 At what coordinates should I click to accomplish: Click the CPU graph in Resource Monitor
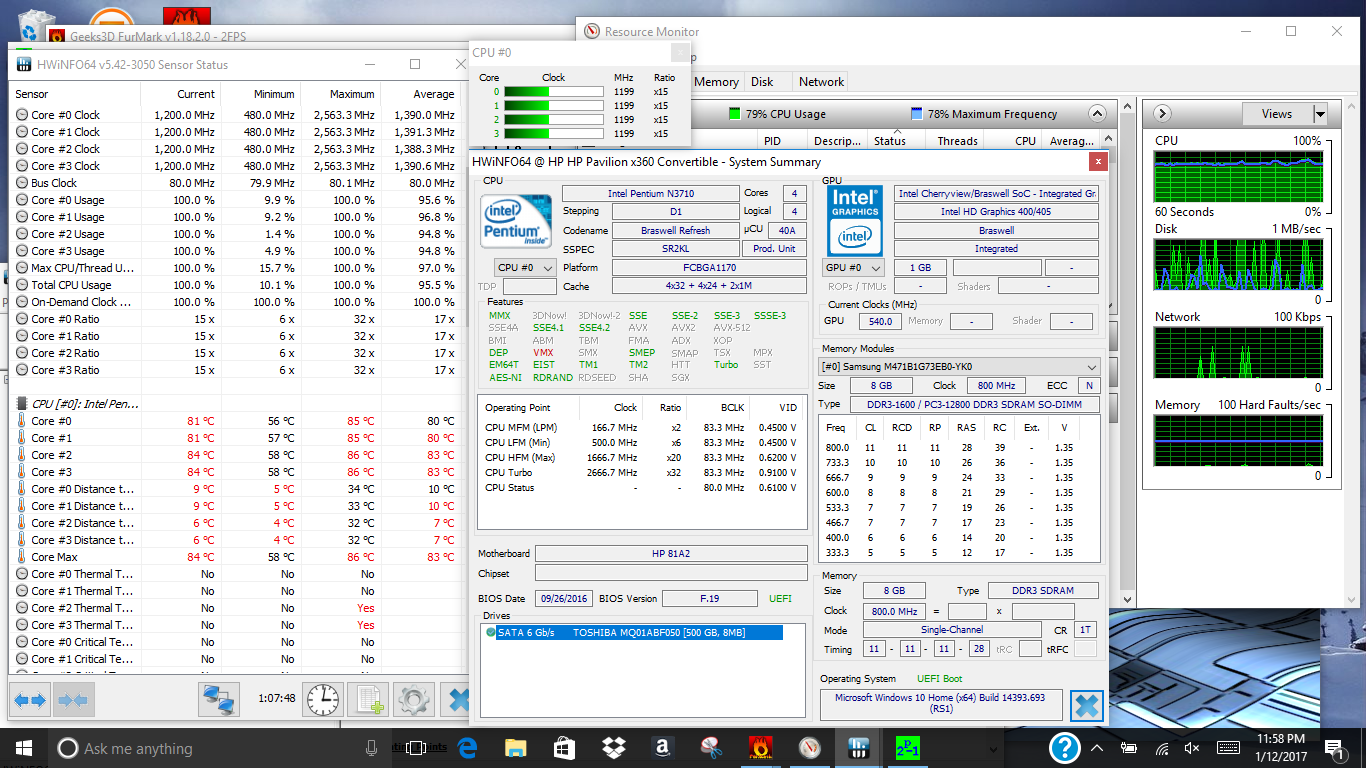coord(1237,176)
